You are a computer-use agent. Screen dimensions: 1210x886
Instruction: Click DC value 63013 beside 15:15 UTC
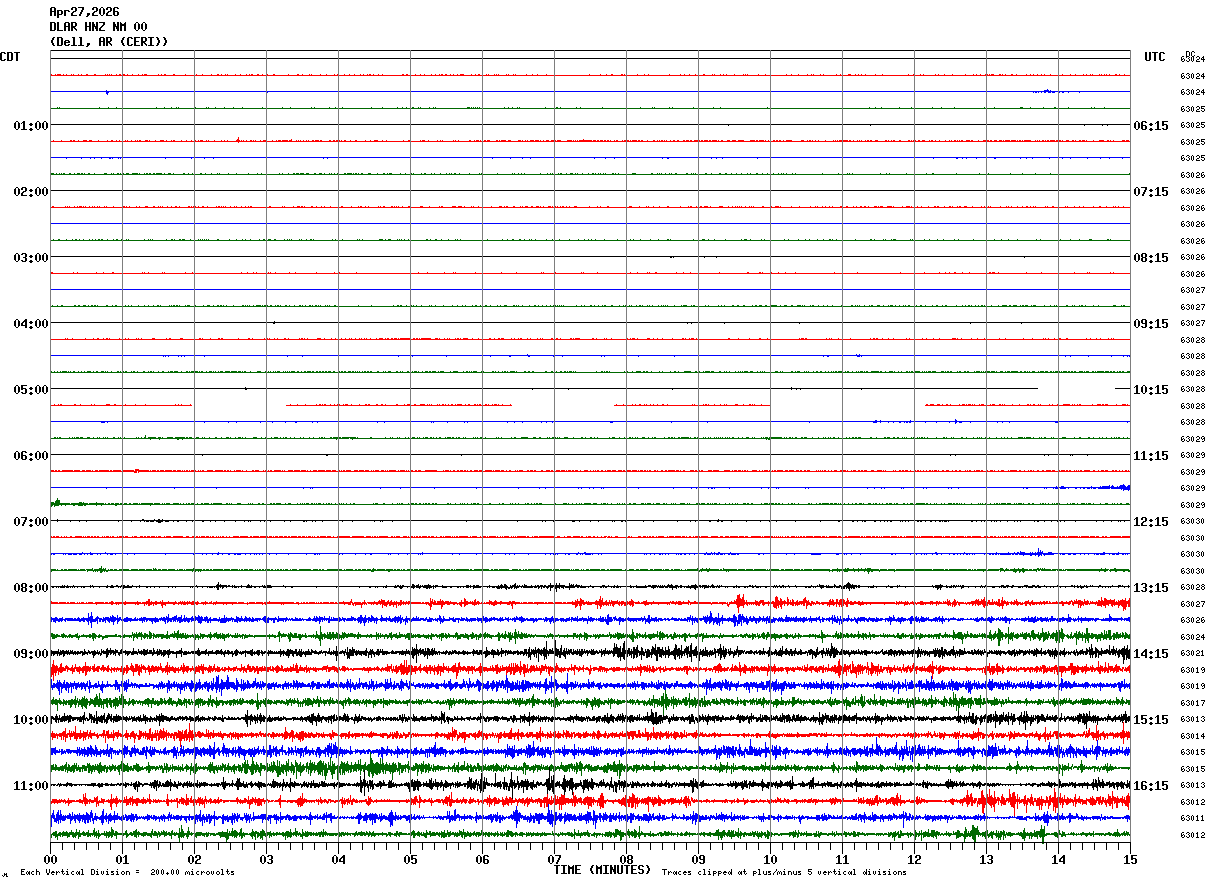pos(1192,720)
